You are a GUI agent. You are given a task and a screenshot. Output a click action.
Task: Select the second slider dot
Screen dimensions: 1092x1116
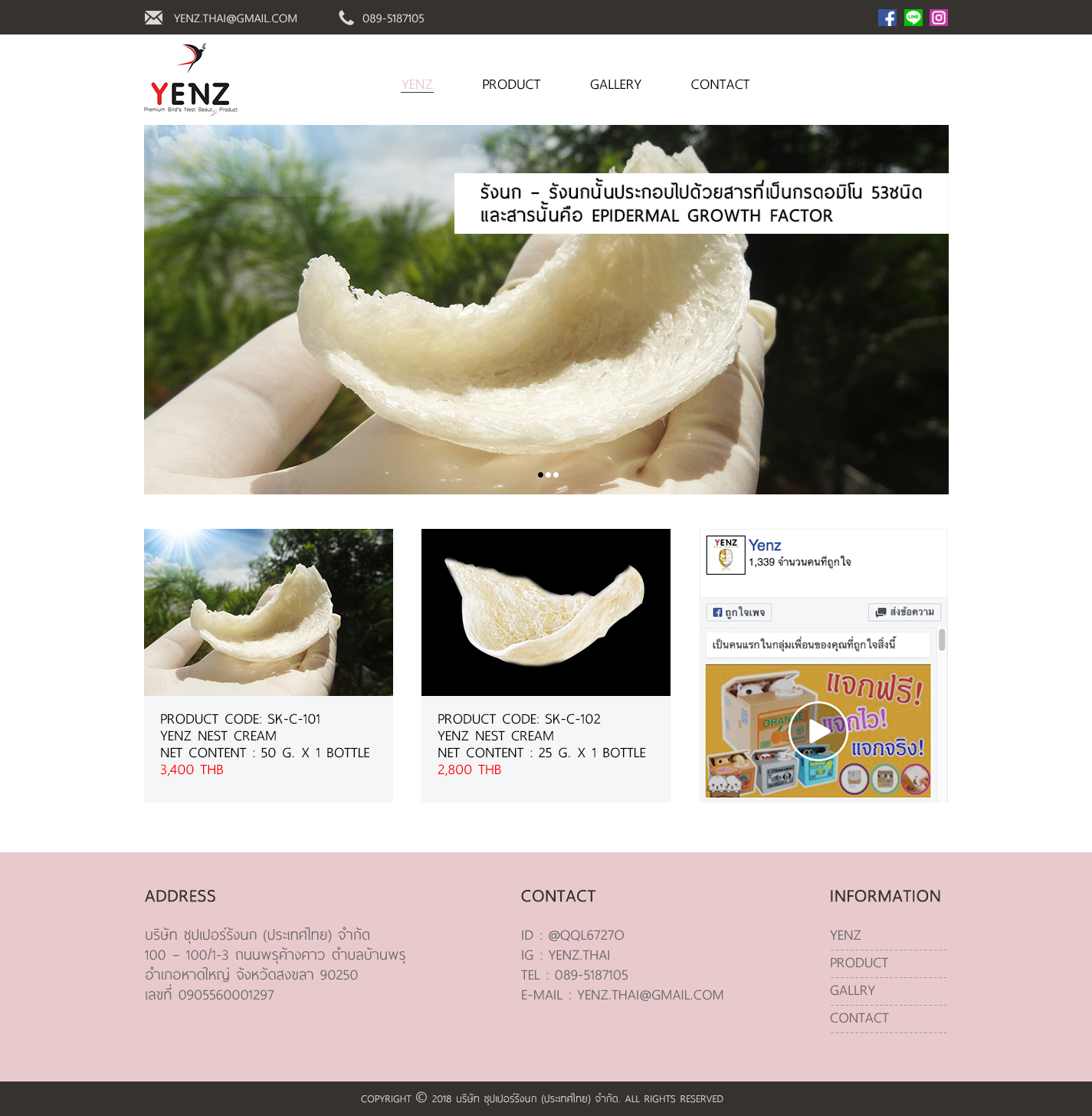point(548,474)
